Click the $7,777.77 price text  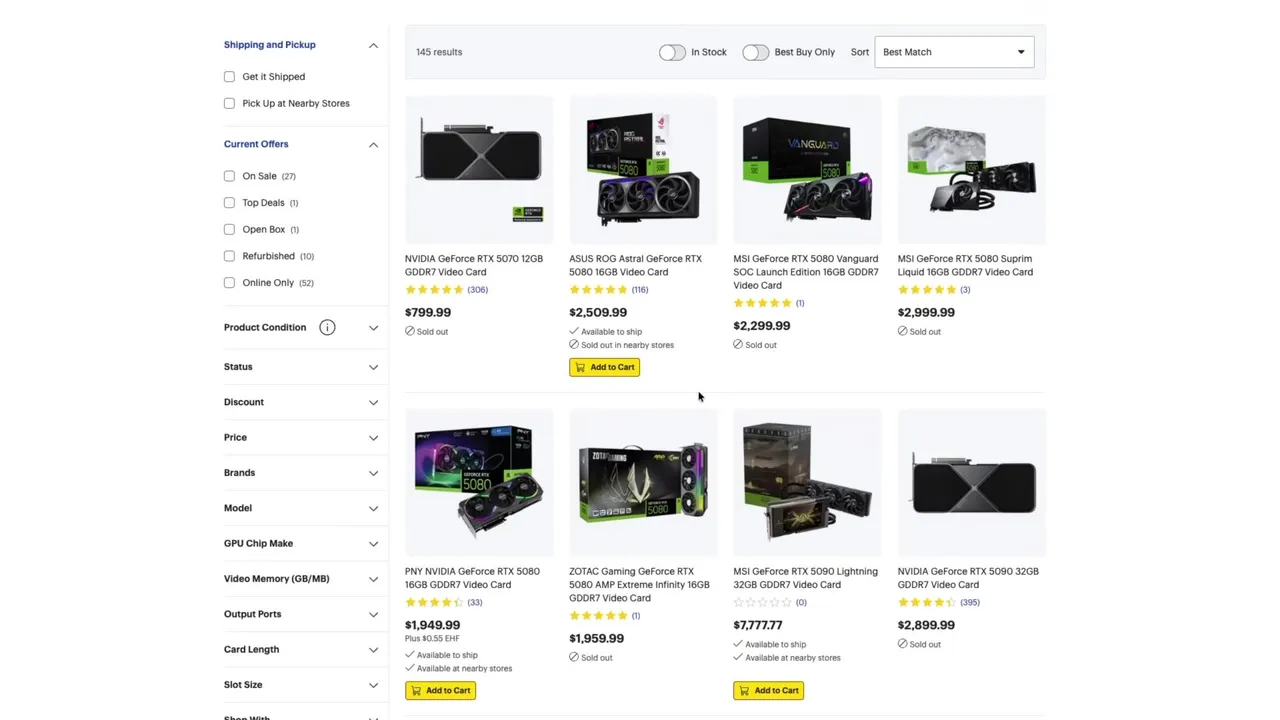[758, 625]
